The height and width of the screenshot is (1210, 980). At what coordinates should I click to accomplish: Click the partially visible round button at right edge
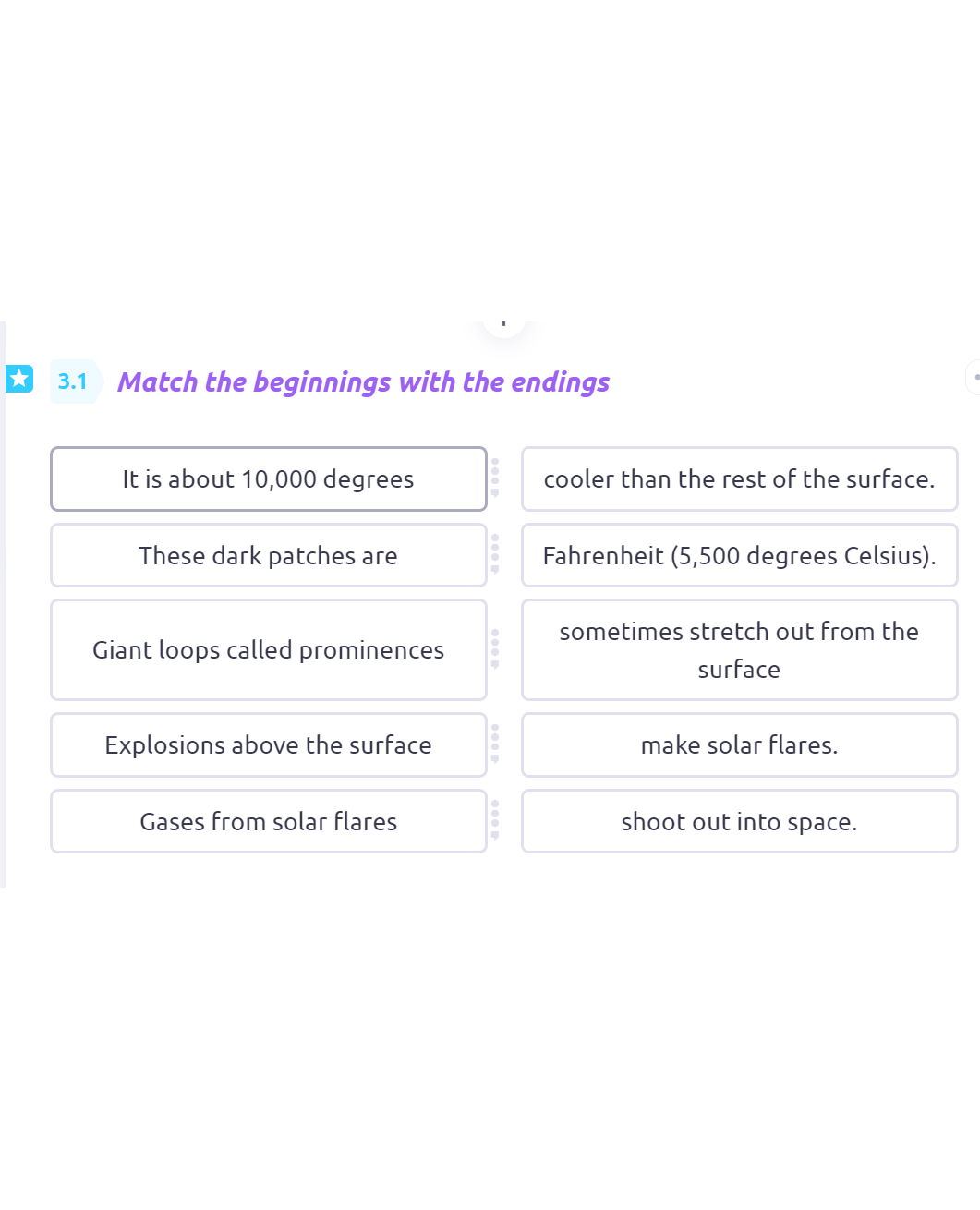(973, 377)
